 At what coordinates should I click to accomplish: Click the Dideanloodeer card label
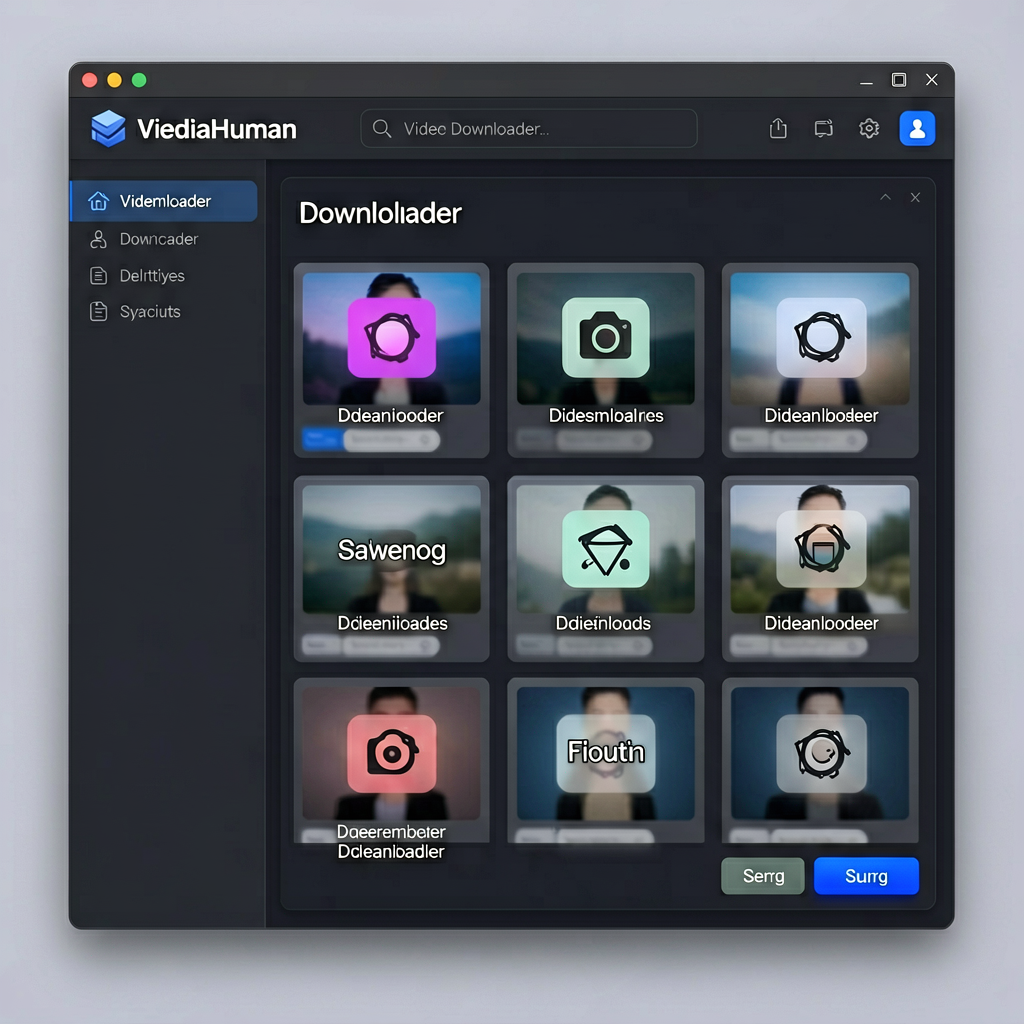[x=821, y=623]
